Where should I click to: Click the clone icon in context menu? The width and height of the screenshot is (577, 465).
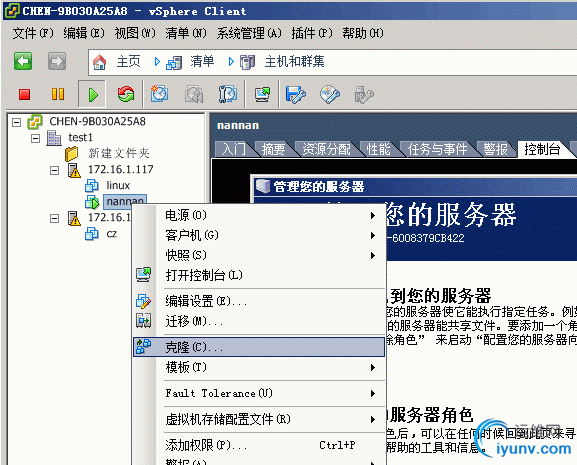pos(144,346)
